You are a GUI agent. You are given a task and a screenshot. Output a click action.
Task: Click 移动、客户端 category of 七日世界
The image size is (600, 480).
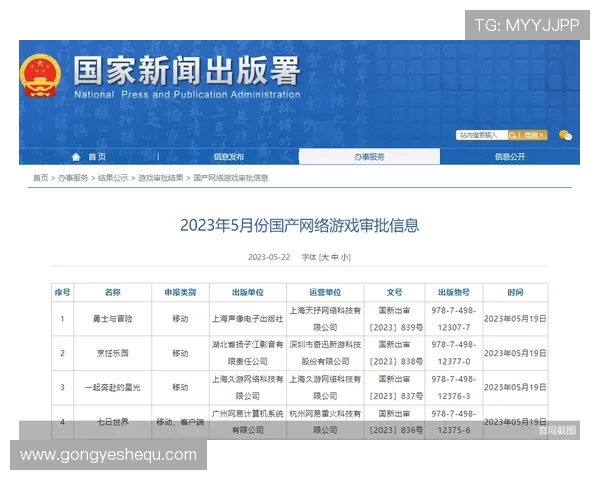(x=180, y=422)
